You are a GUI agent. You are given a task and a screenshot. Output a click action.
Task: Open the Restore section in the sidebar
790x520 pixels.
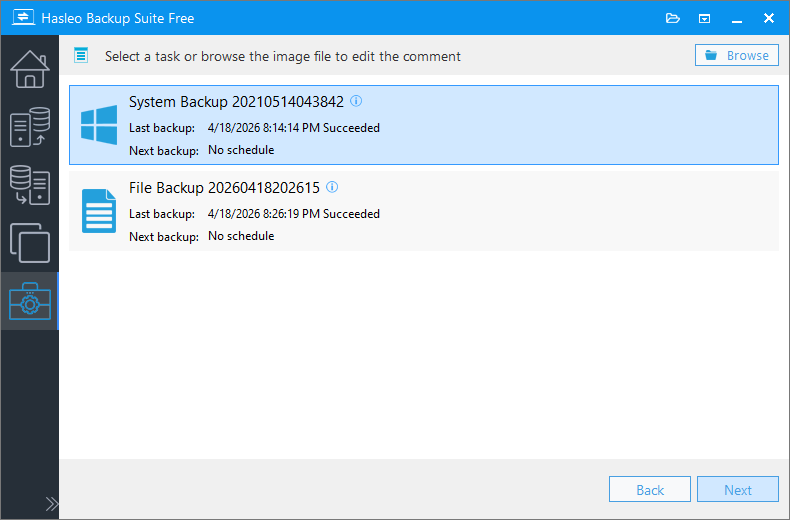tap(30, 185)
